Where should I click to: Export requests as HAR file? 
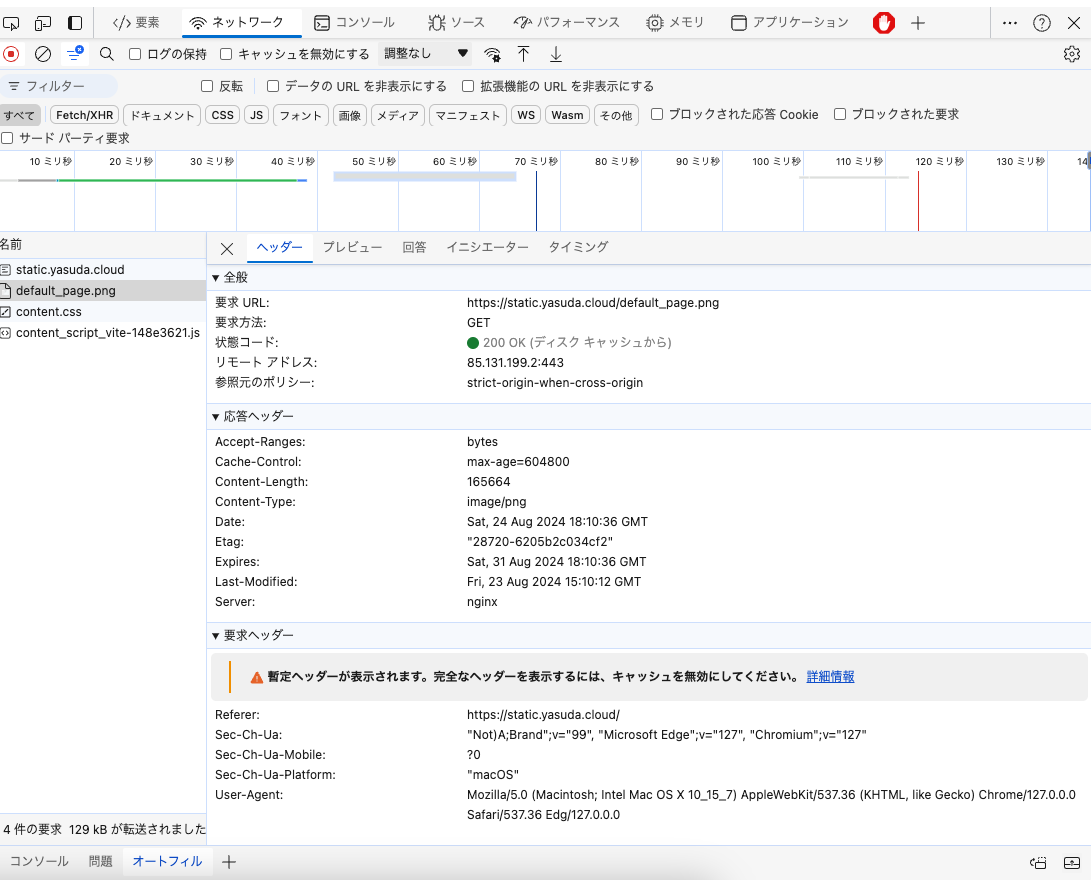click(x=555, y=54)
